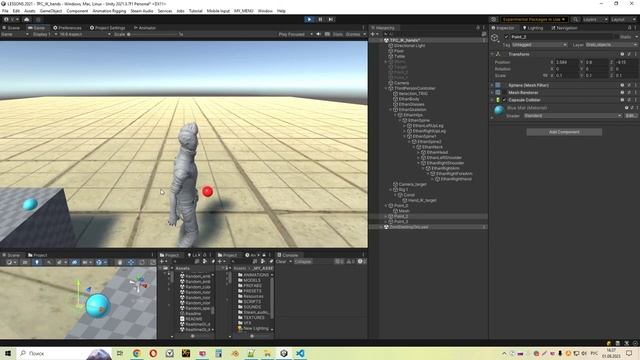The height and width of the screenshot is (360, 640).
Task: Click the blue material preview sphere
Action: [x=499, y=110]
